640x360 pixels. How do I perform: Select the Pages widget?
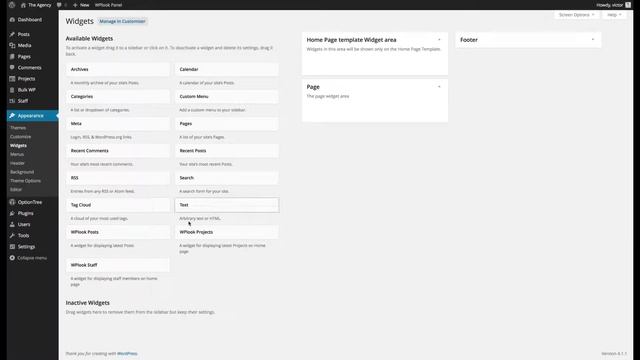[227, 123]
